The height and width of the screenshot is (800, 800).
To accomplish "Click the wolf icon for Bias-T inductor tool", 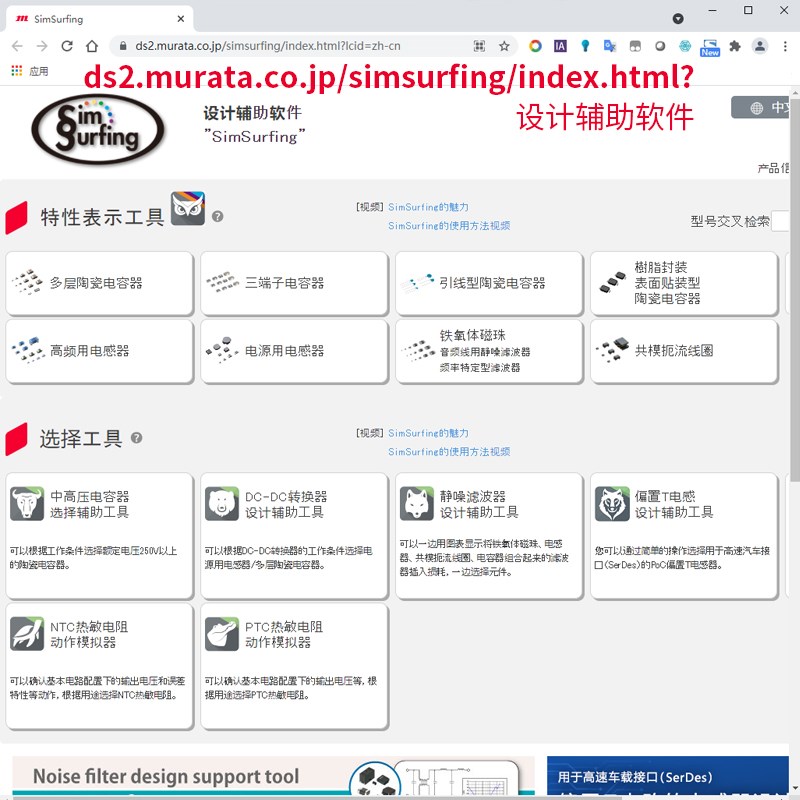I will pos(612,504).
